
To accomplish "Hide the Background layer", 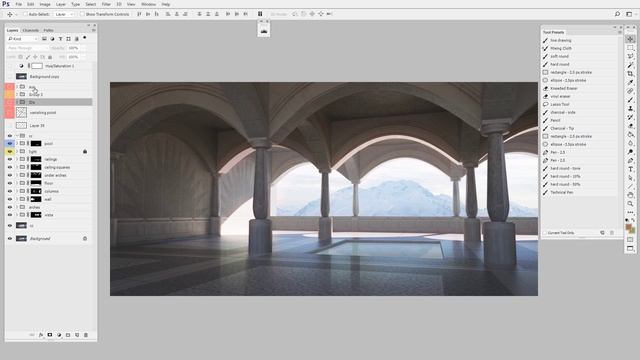I will coord(10,238).
